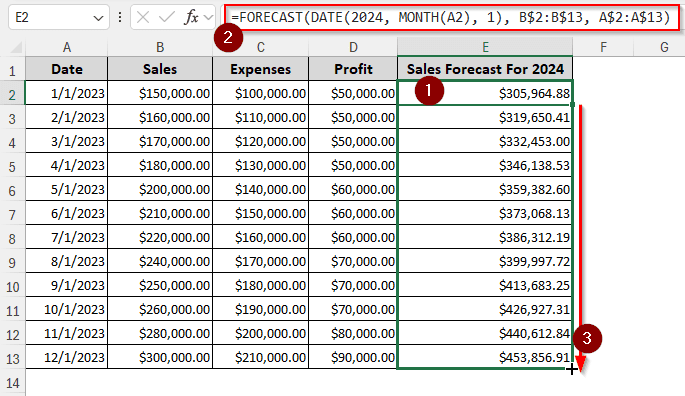Expand the dropdown arrow beside fx
The width and height of the screenshot is (685, 396).
click(x=209, y=17)
